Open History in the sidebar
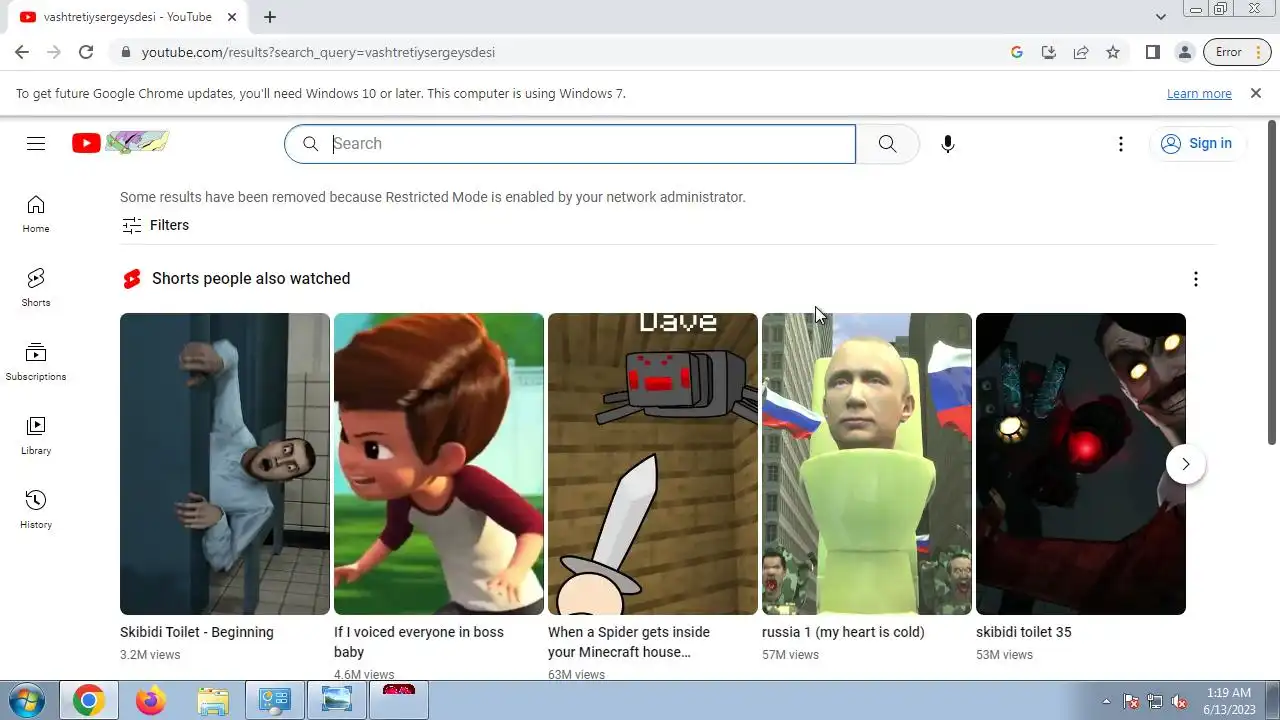 [36, 510]
